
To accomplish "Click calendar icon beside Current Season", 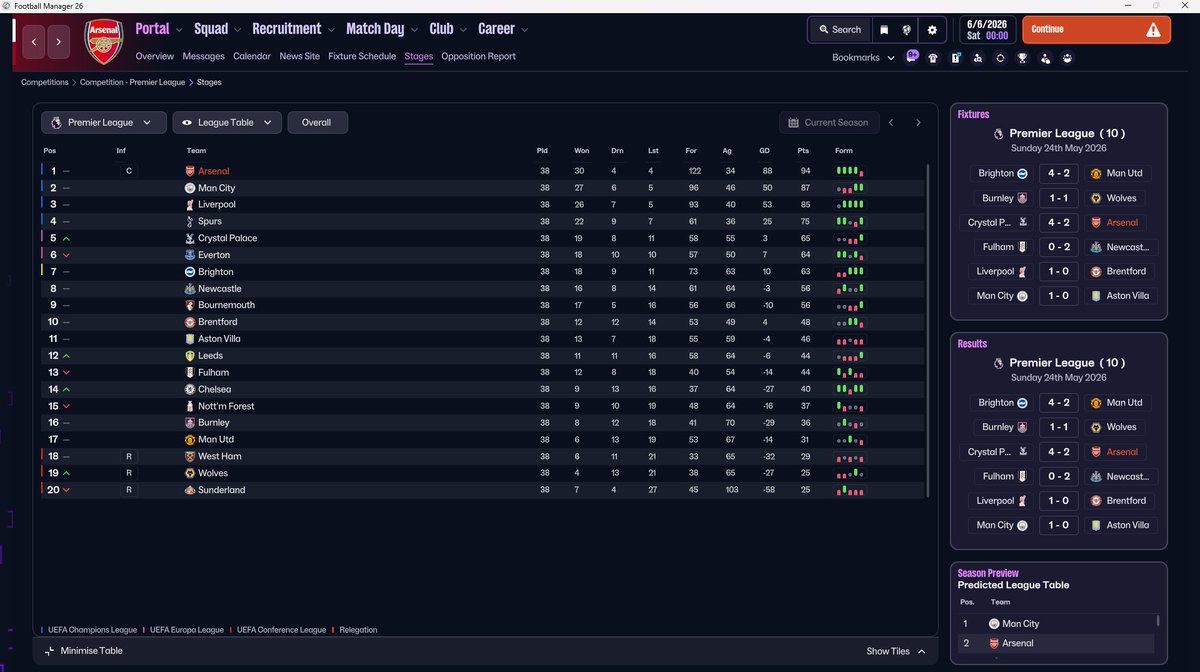I will pos(794,122).
